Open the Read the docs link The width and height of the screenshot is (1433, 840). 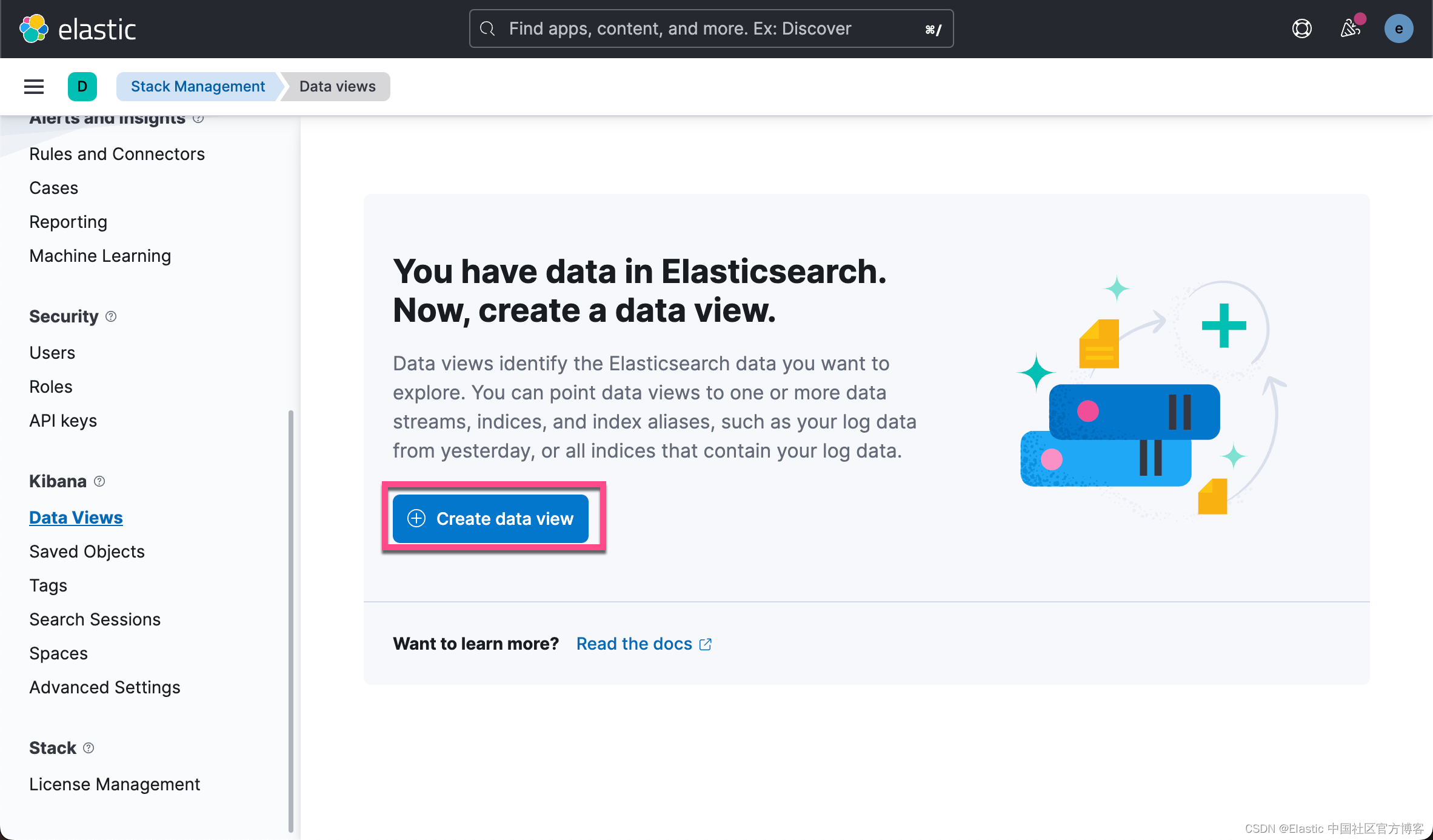[x=633, y=644]
